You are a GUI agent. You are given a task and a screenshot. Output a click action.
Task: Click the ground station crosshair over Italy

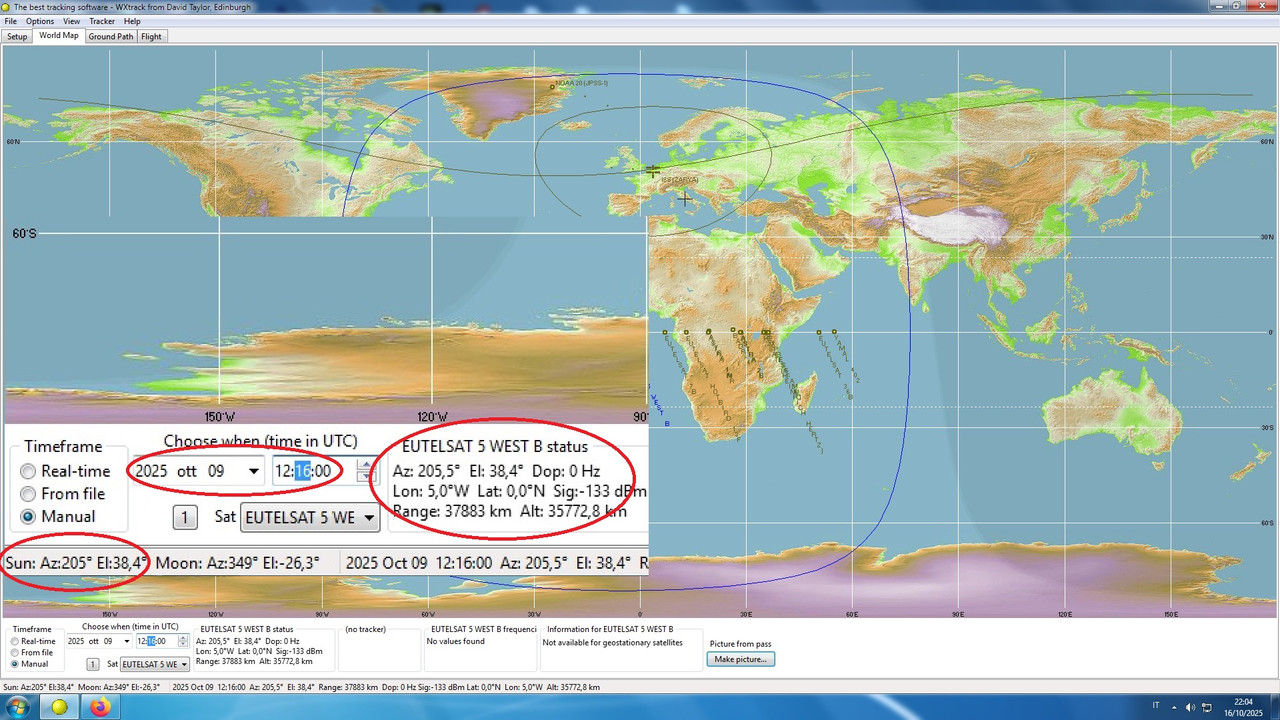[685, 199]
